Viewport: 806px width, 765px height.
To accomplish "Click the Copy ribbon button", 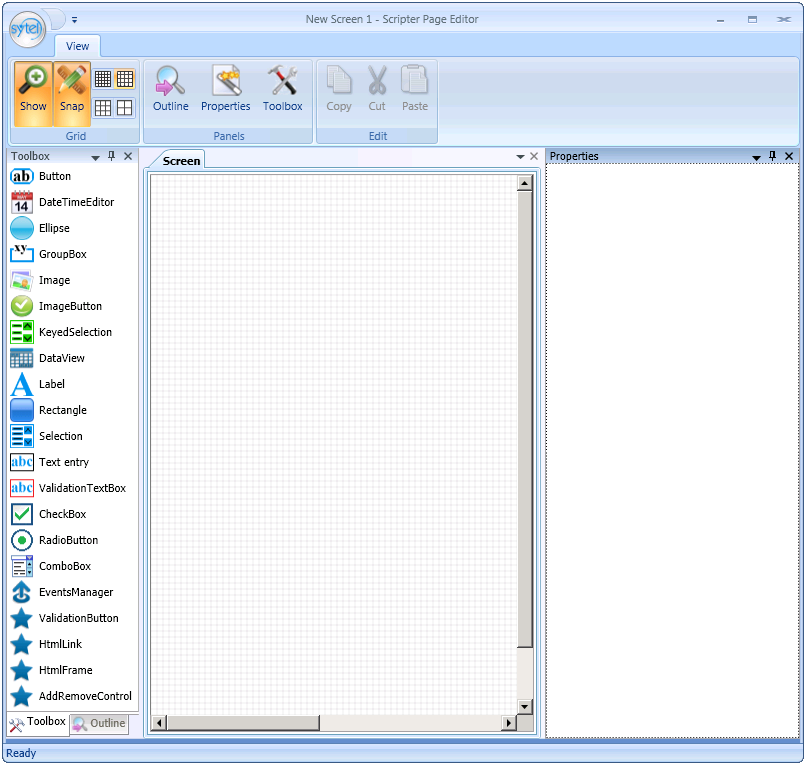I will click(x=339, y=89).
